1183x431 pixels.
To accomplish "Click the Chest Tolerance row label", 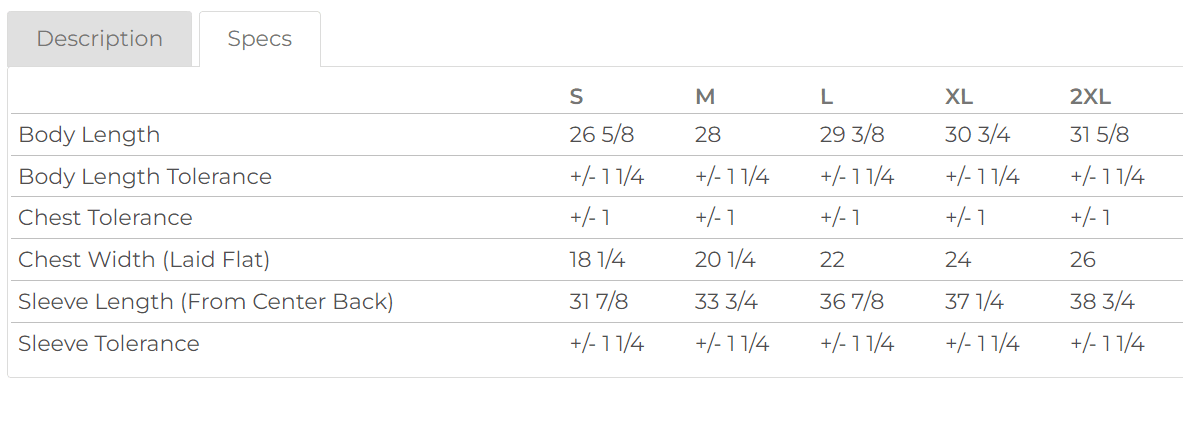I will click(105, 218).
